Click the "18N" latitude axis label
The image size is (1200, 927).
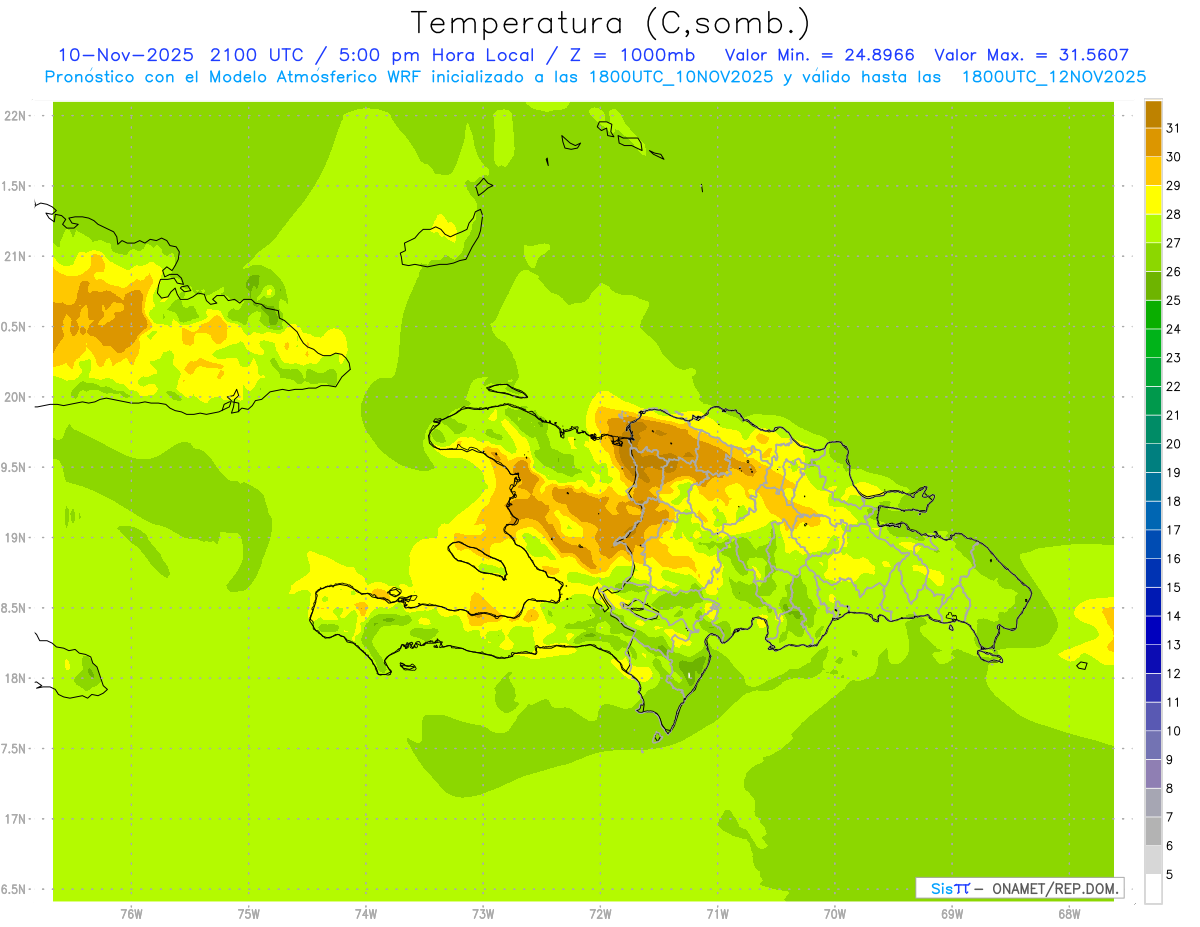point(14,678)
